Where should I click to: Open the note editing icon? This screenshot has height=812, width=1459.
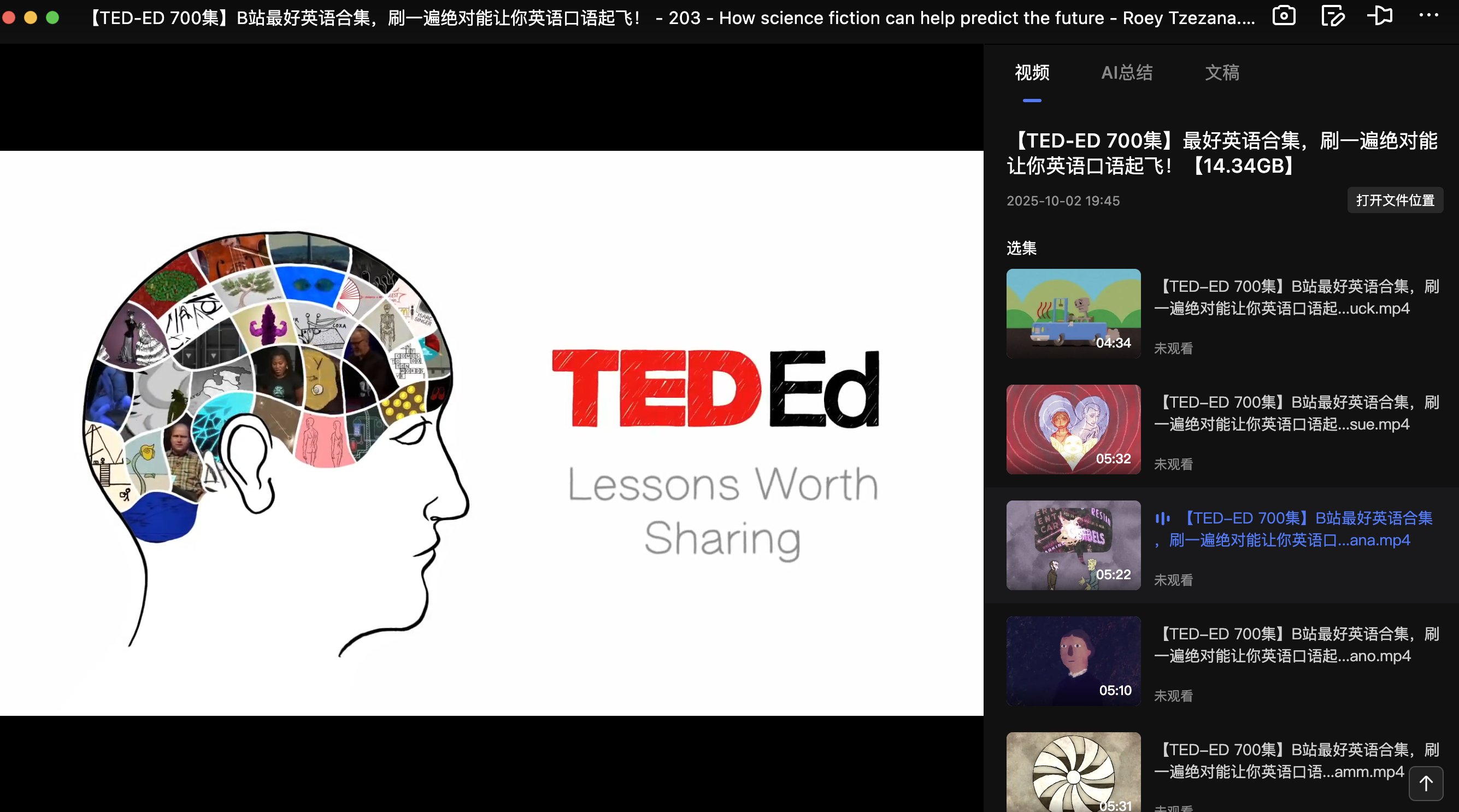click(x=1332, y=16)
